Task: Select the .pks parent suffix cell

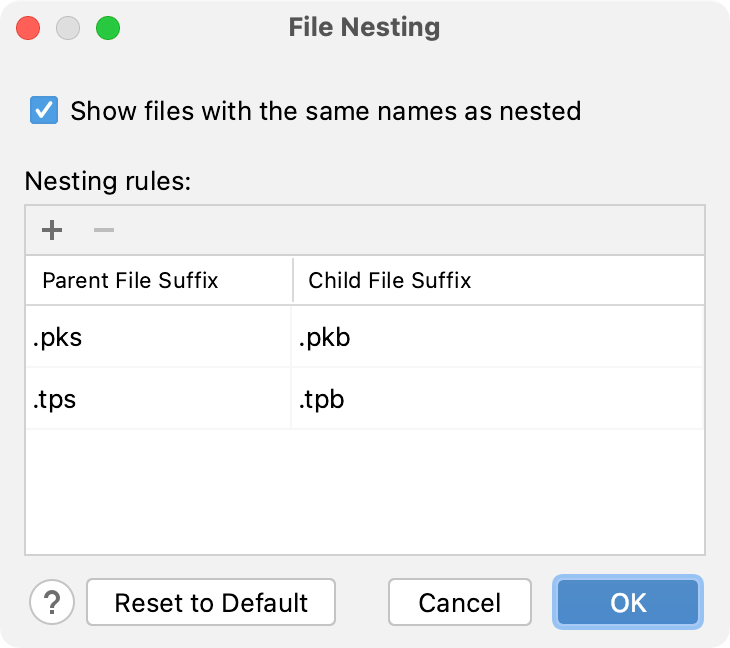Action: [x=158, y=337]
